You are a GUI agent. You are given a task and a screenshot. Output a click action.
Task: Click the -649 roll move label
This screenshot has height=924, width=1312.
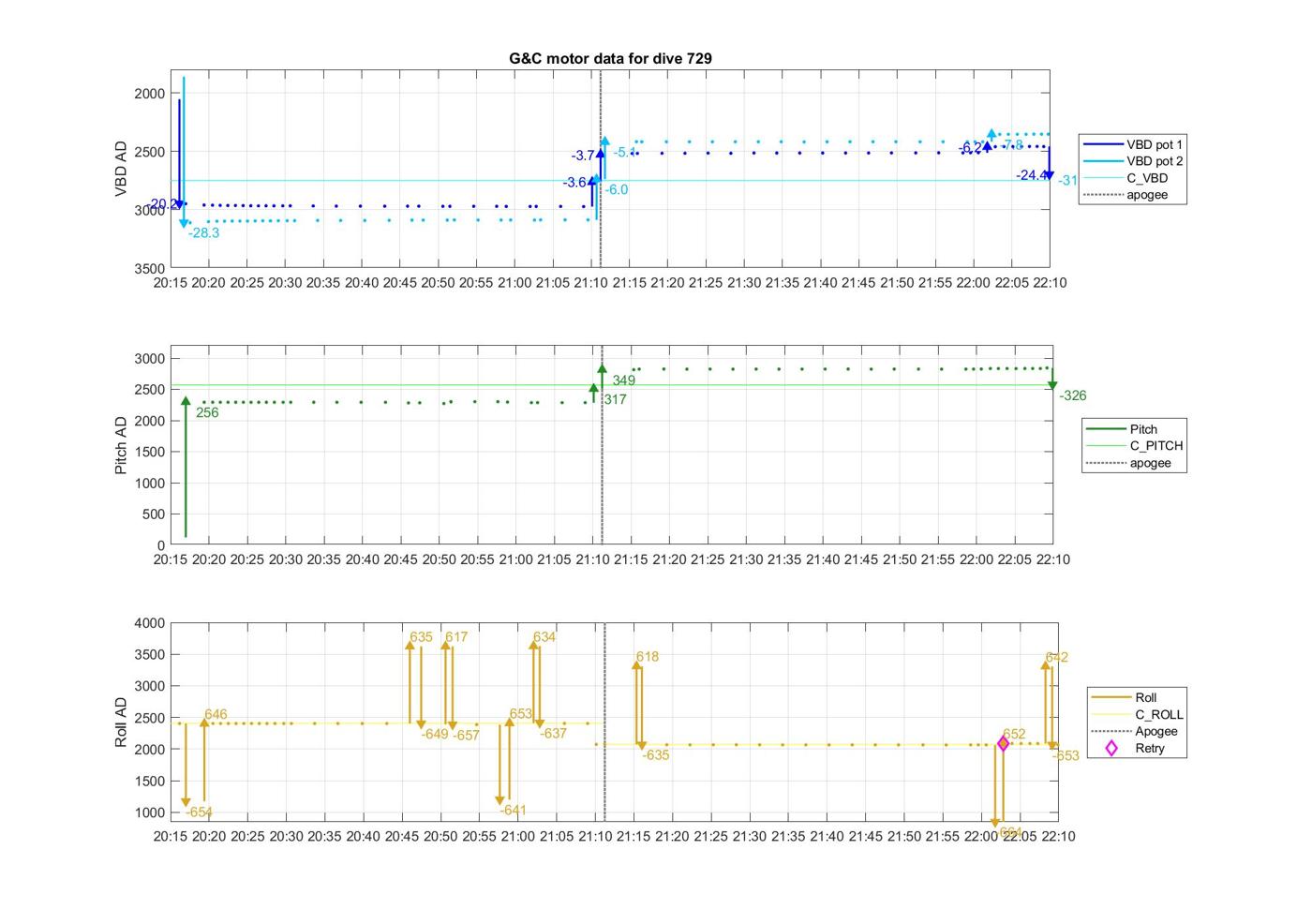click(434, 735)
